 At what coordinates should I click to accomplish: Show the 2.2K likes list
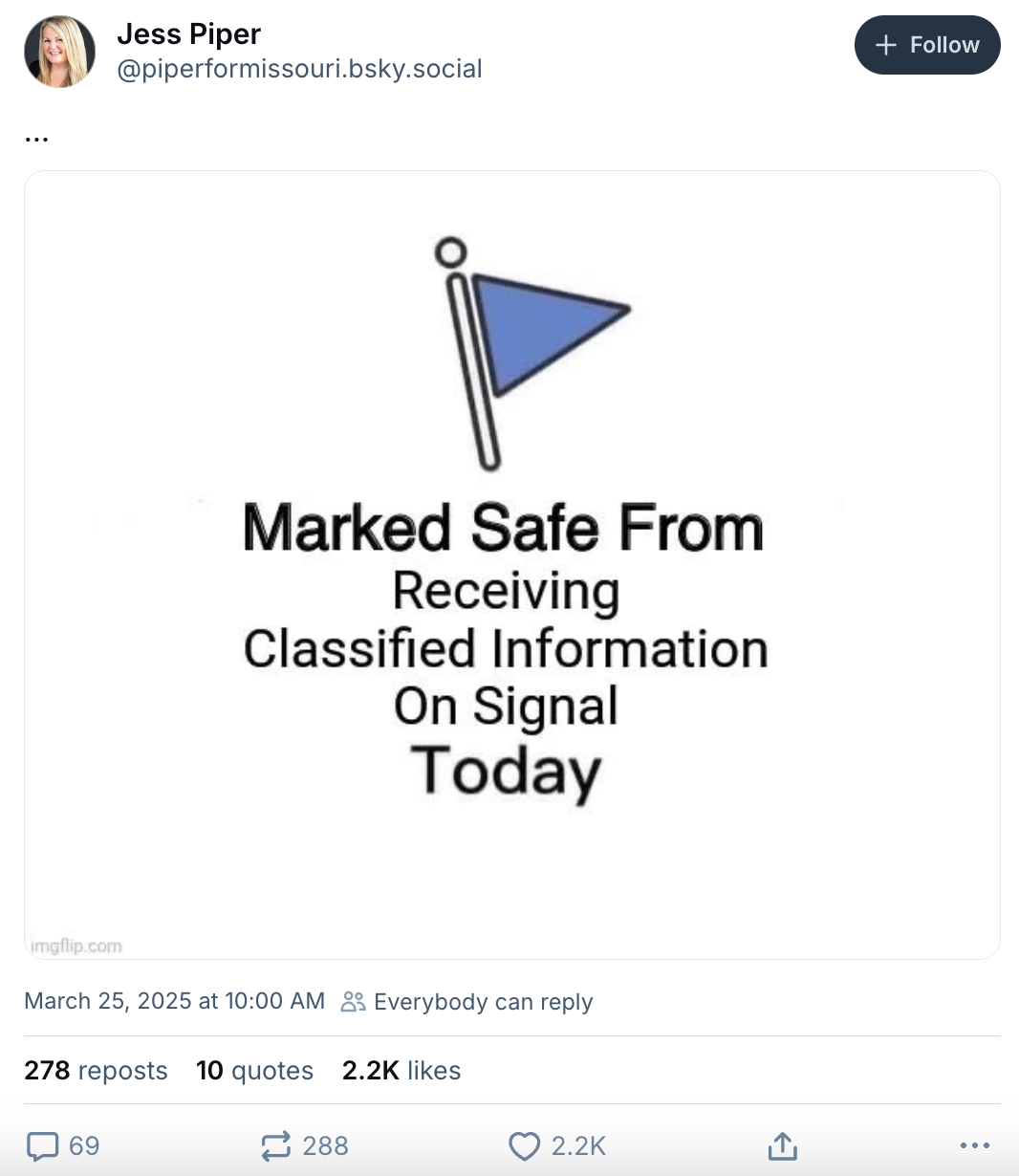coord(401,1070)
